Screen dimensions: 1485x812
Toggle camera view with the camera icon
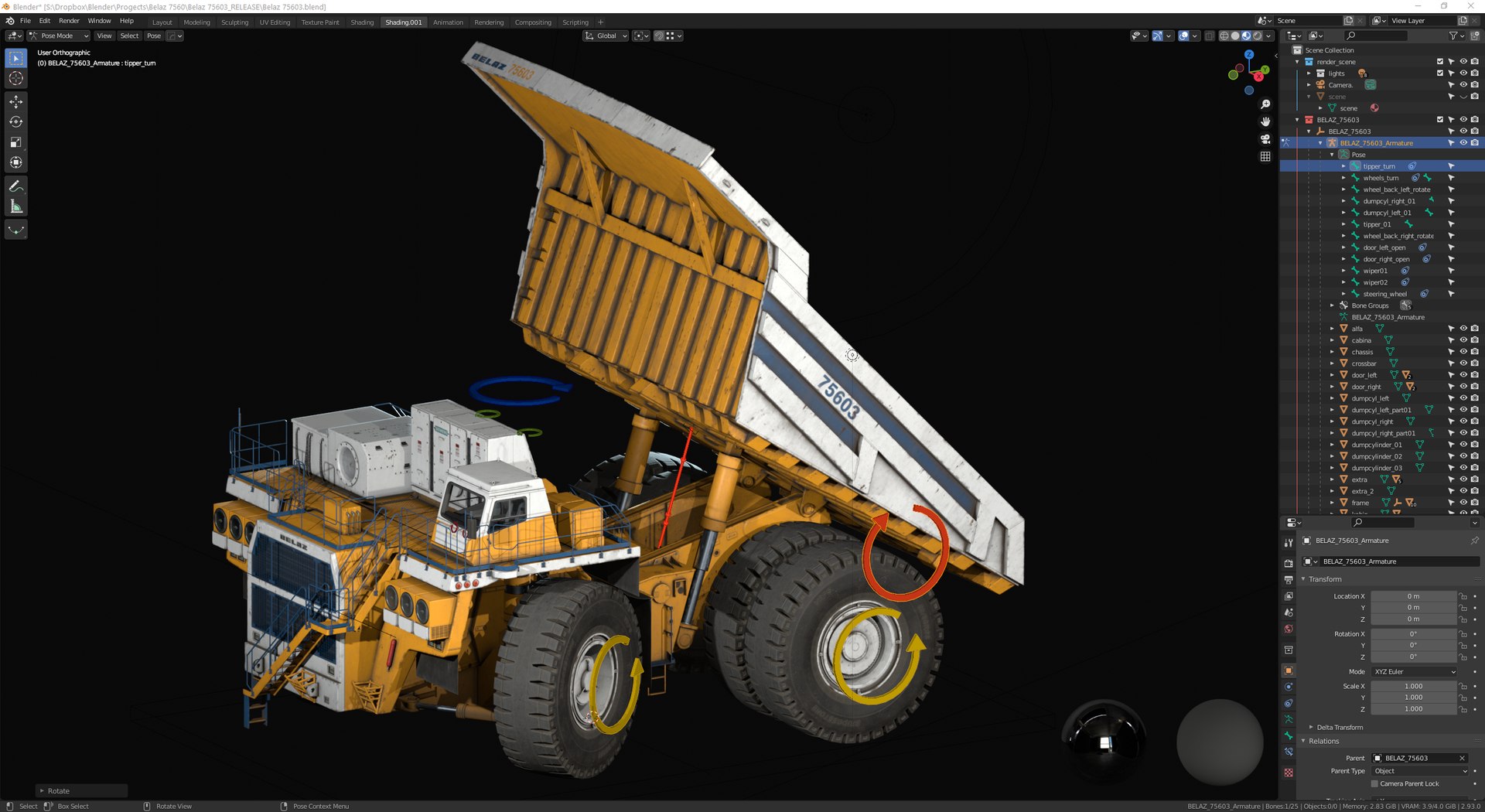click(1265, 139)
